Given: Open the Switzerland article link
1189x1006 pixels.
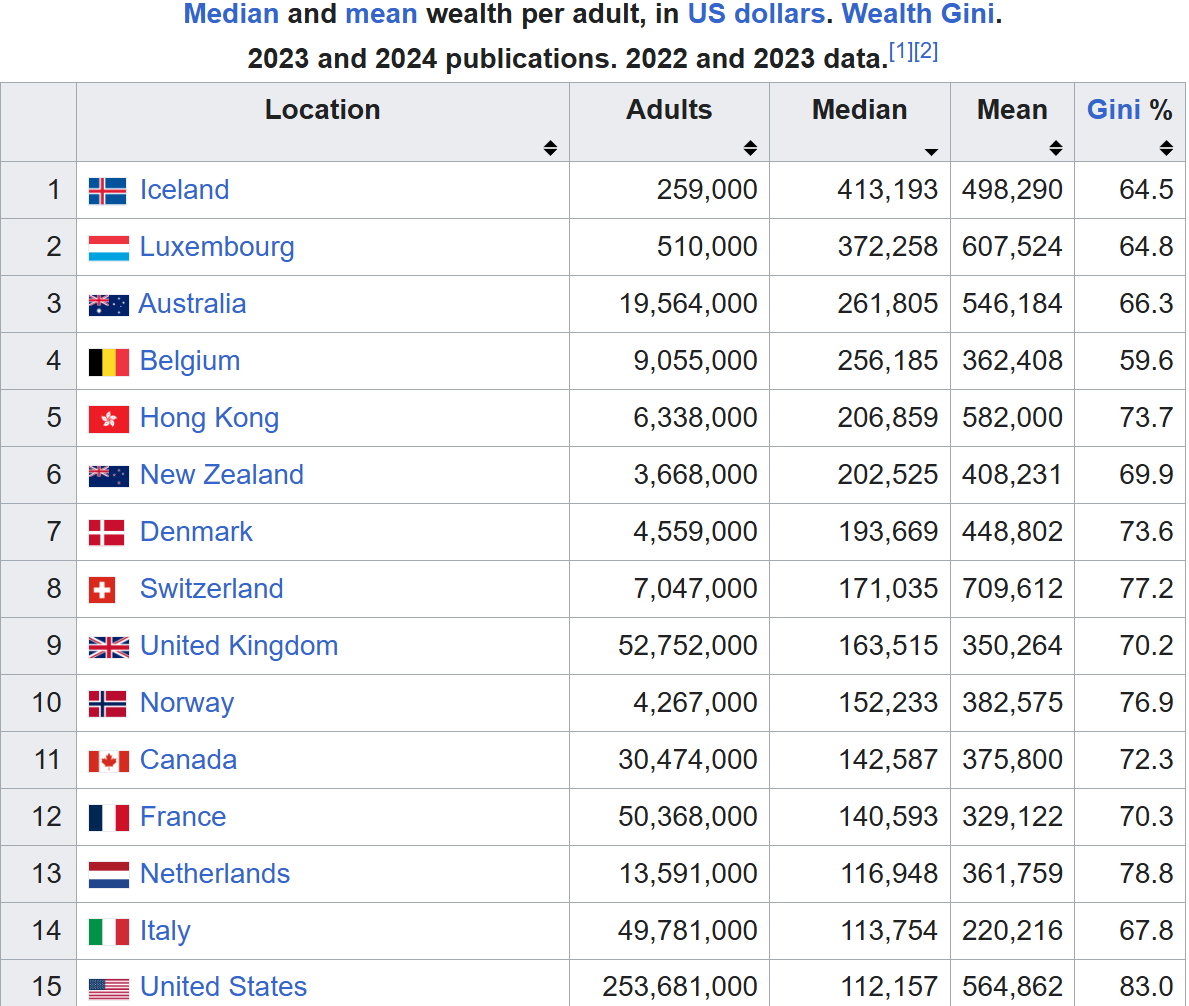Looking at the screenshot, I should click(212, 589).
